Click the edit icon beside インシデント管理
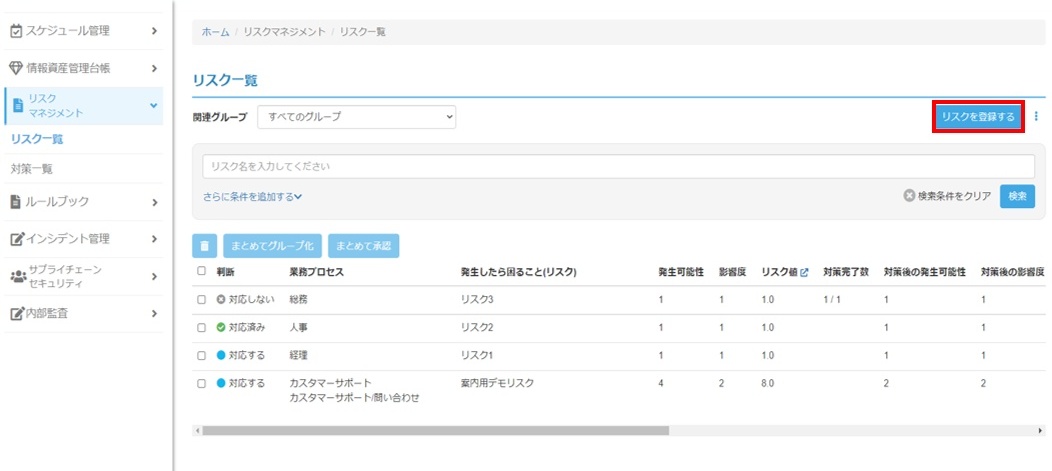 pyautogui.click(x=17, y=239)
